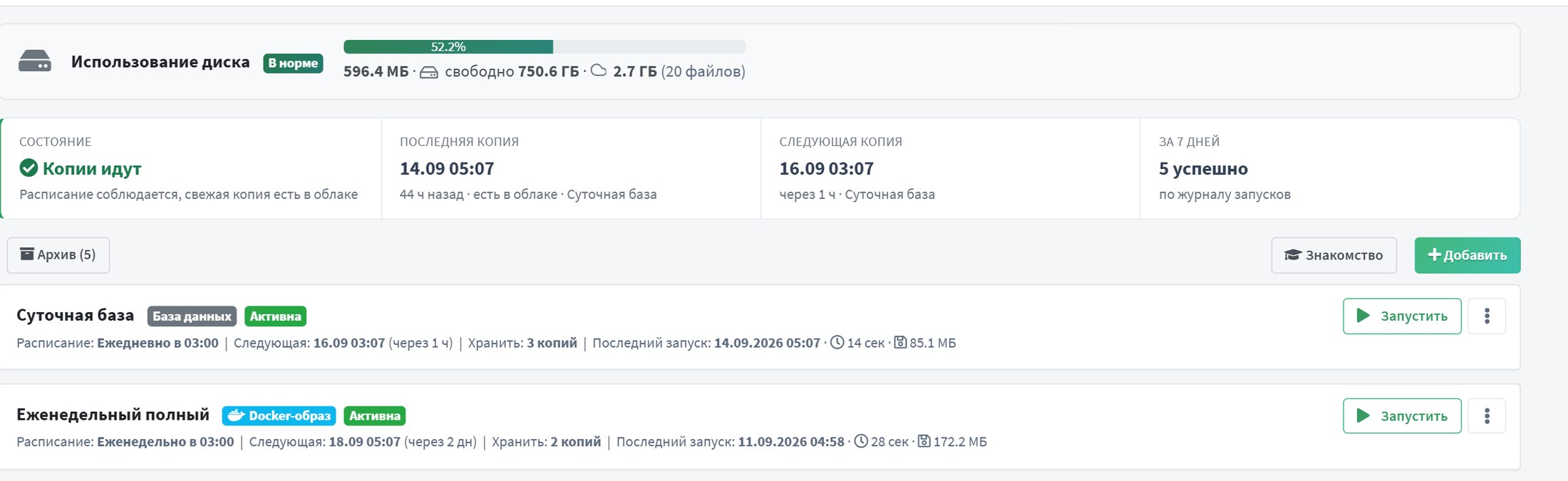
Task: Open the three-dot menu for Суточная база
Action: click(1487, 316)
